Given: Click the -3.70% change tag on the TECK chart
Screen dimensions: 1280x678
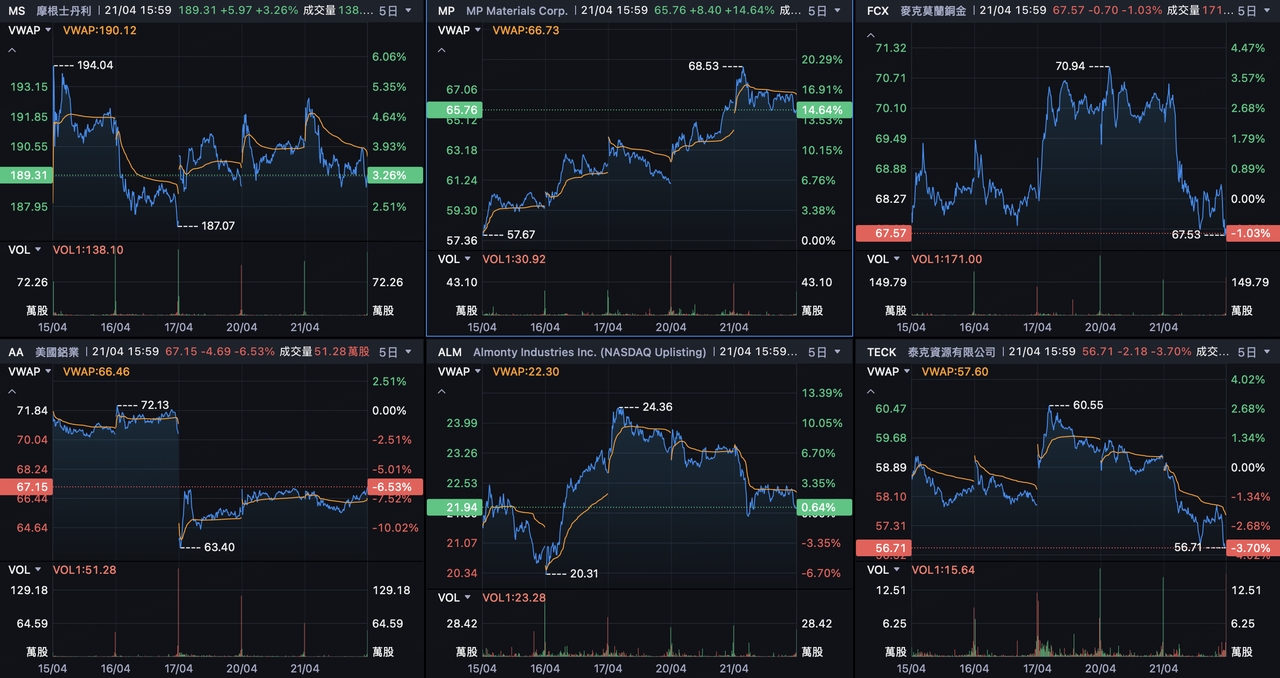Looking at the screenshot, I should [1252, 547].
